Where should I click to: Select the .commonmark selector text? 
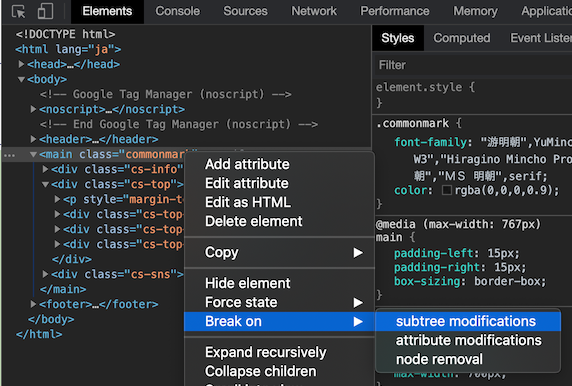(x=412, y=123)
